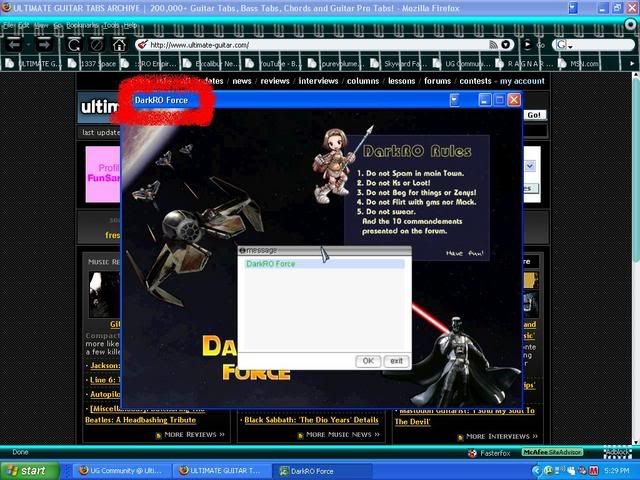Screen dimensions: 640x480
Task: Switch to UG Community taskbar item
Action: 120,471
